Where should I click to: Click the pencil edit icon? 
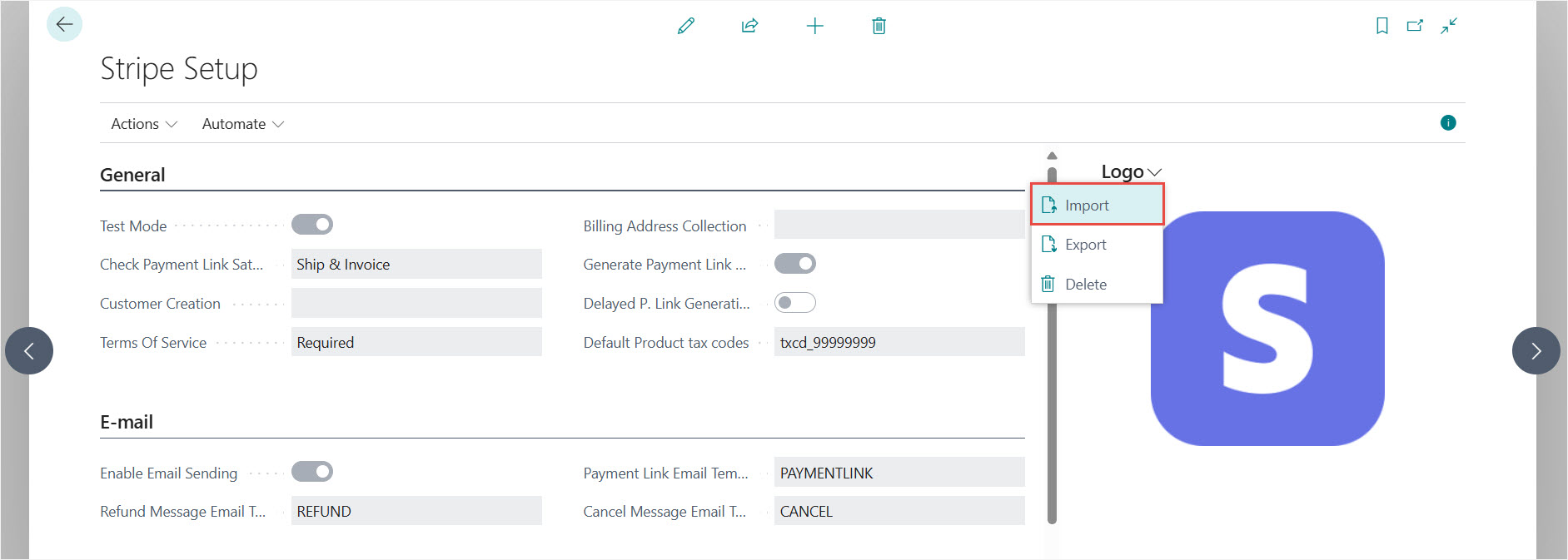[685, 26]
